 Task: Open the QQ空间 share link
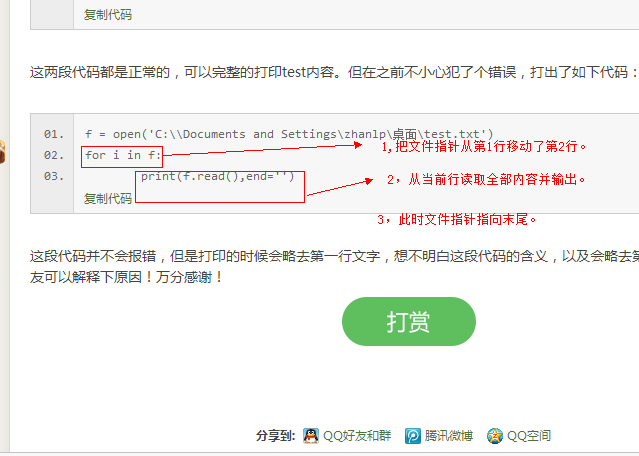click(x=529, y=436)
